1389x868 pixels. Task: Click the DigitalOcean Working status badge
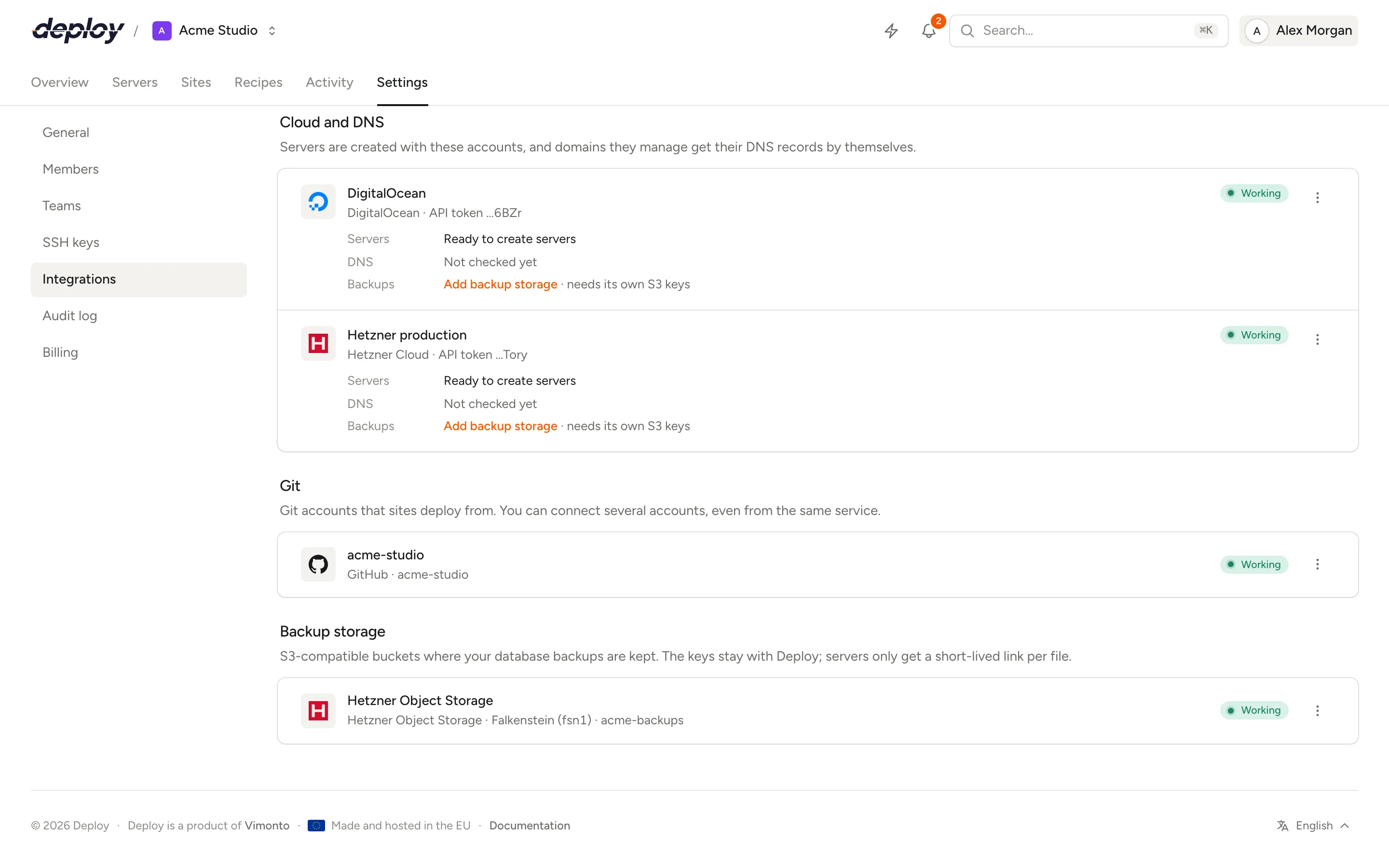coord(1254,193)
